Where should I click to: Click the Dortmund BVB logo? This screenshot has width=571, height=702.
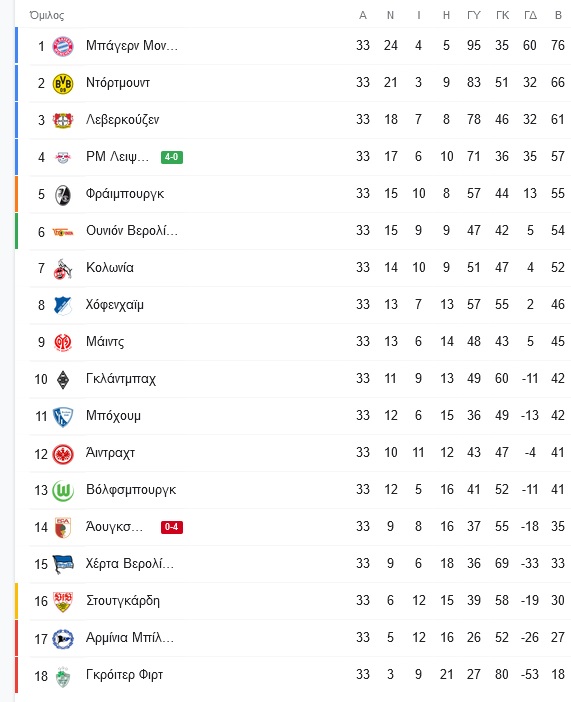click(63, 83)
